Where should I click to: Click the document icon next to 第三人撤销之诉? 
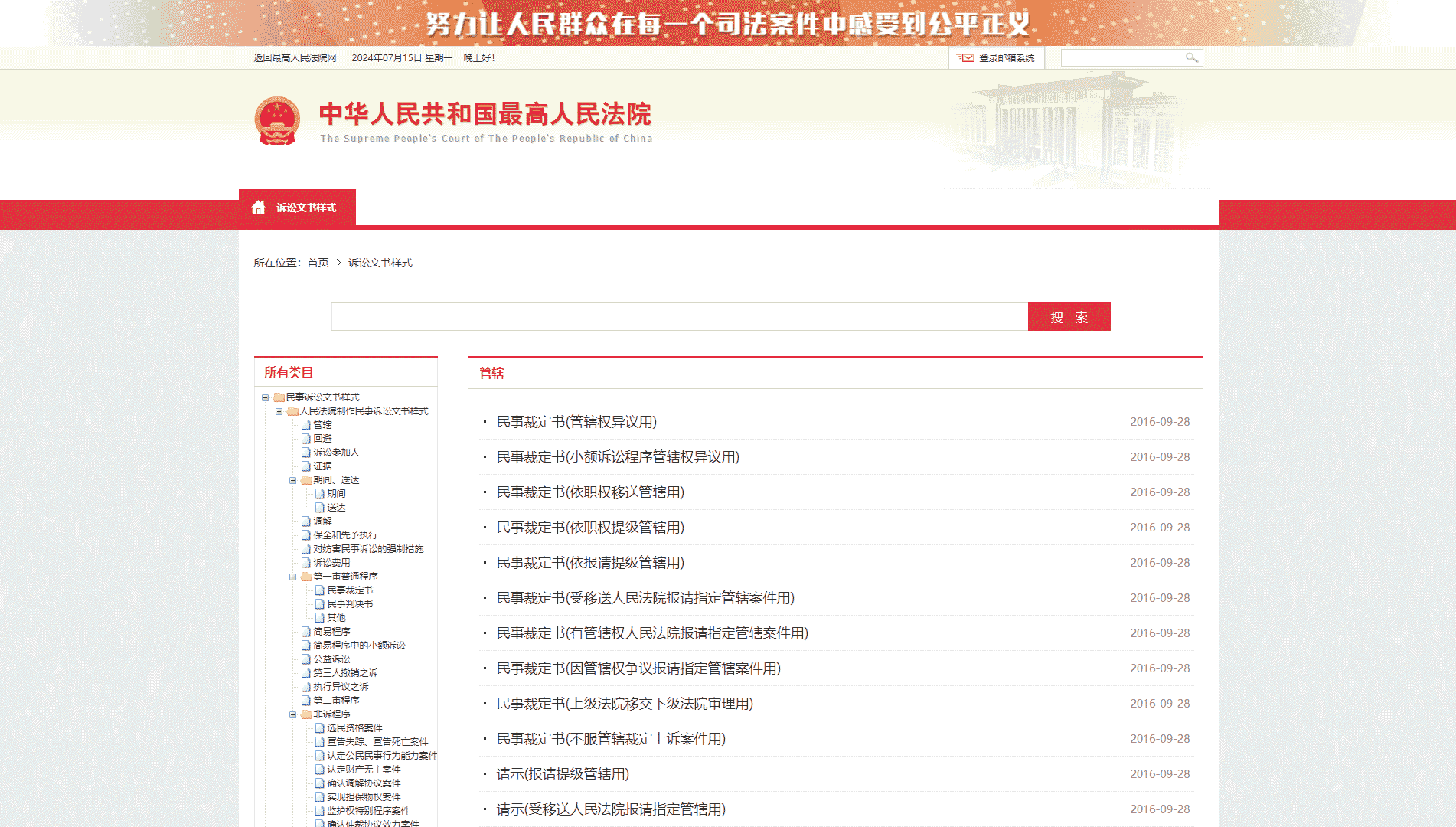point(306,673)
